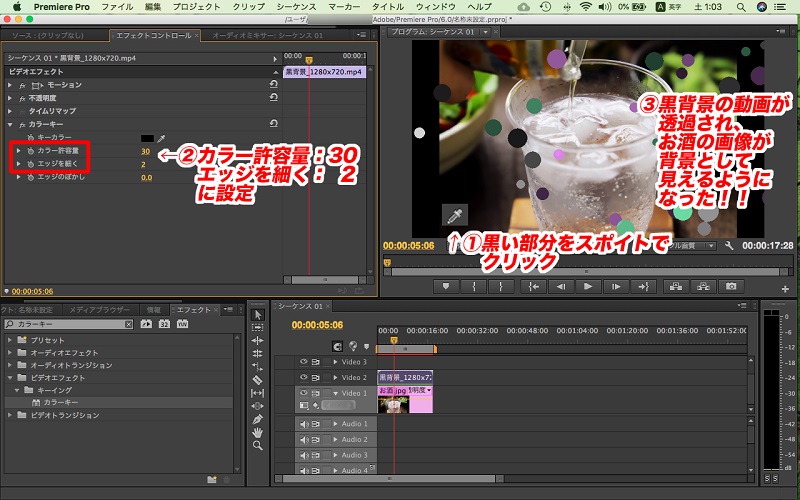Mute Audio 3 track output
800x500 pixels.
point(304,455)
